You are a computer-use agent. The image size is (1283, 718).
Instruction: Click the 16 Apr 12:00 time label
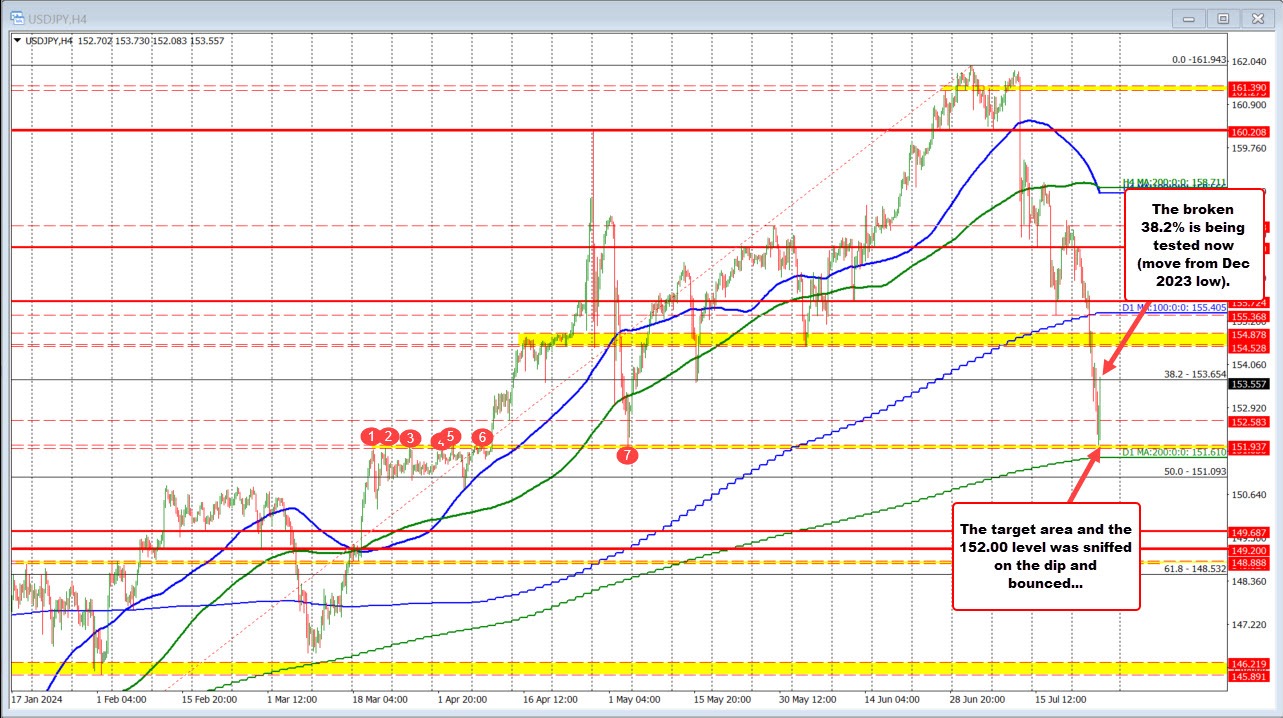point(550,698)
